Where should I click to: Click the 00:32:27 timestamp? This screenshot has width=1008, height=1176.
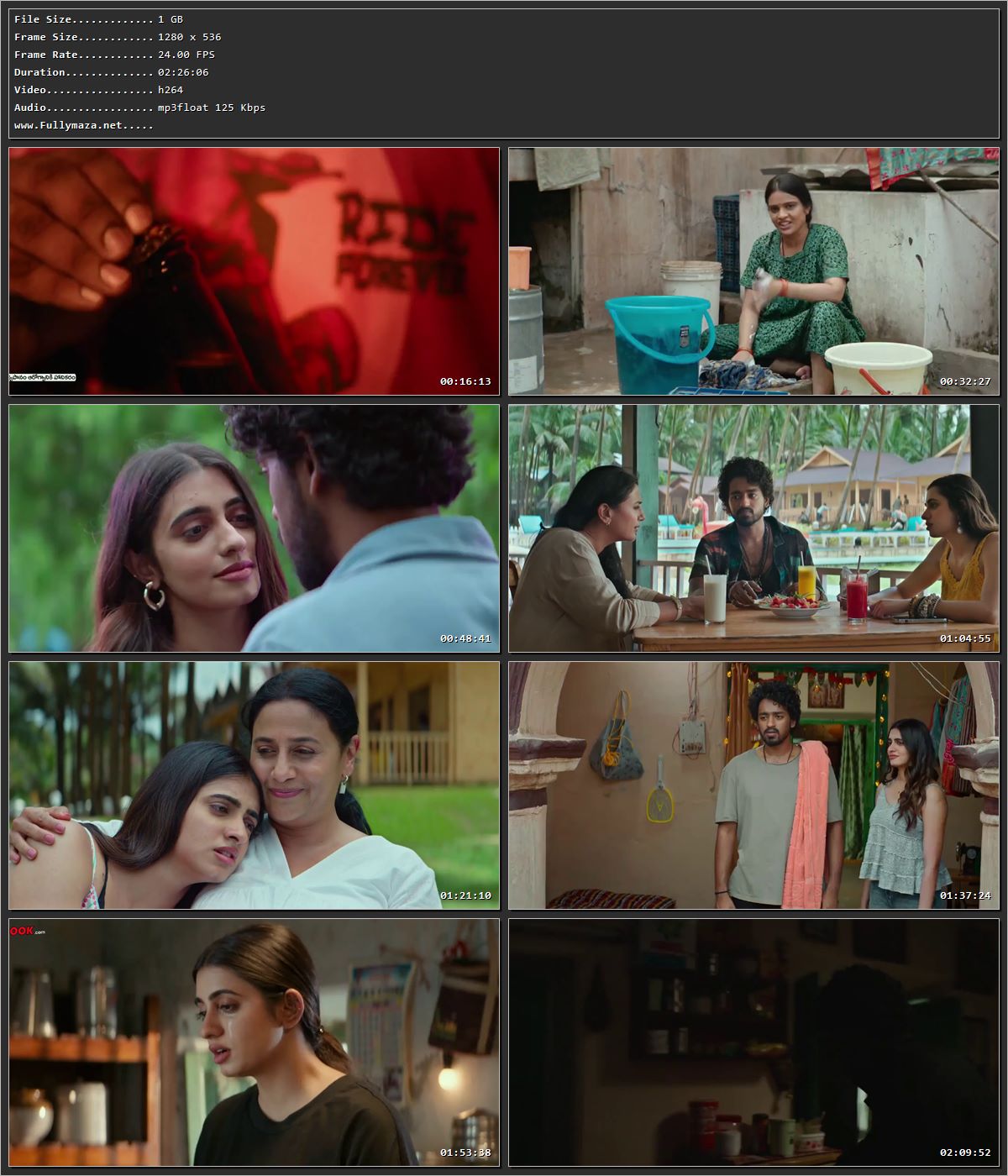click(x=965, y=381)
